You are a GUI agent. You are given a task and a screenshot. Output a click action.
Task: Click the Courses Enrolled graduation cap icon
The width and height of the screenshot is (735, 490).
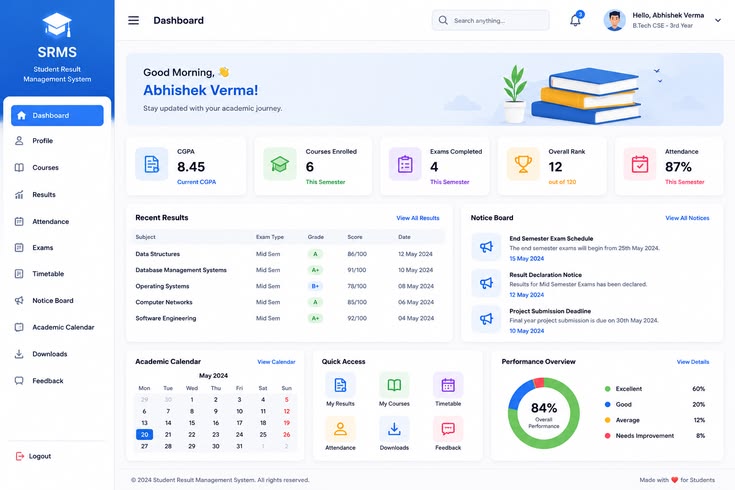(x=280, y=164)
